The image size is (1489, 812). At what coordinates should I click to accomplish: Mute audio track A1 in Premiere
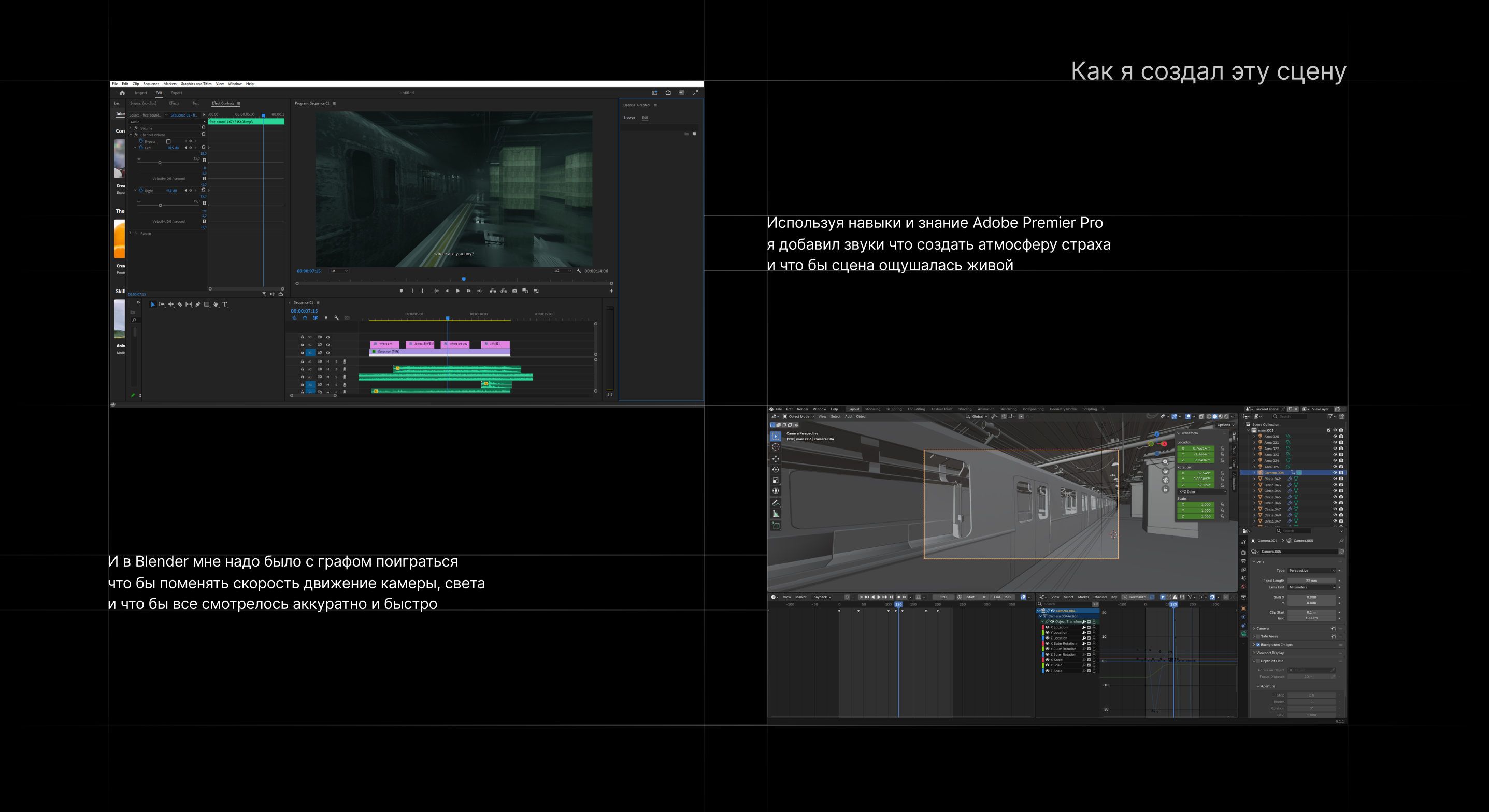(328, 362)
